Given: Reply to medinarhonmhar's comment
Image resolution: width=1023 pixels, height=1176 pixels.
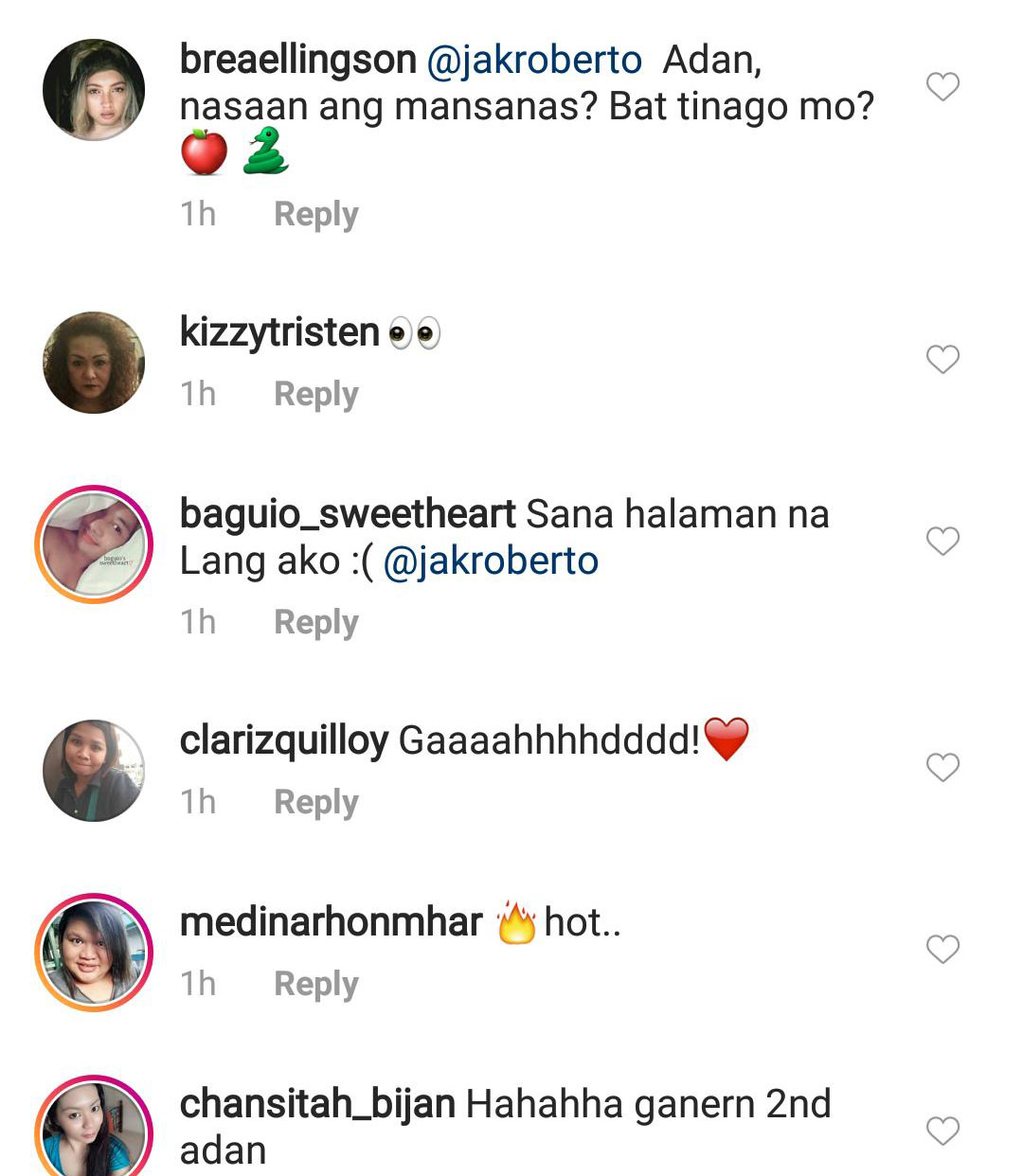Looking at the screenshot, I should pyautogui.click(x=316, y=985).
